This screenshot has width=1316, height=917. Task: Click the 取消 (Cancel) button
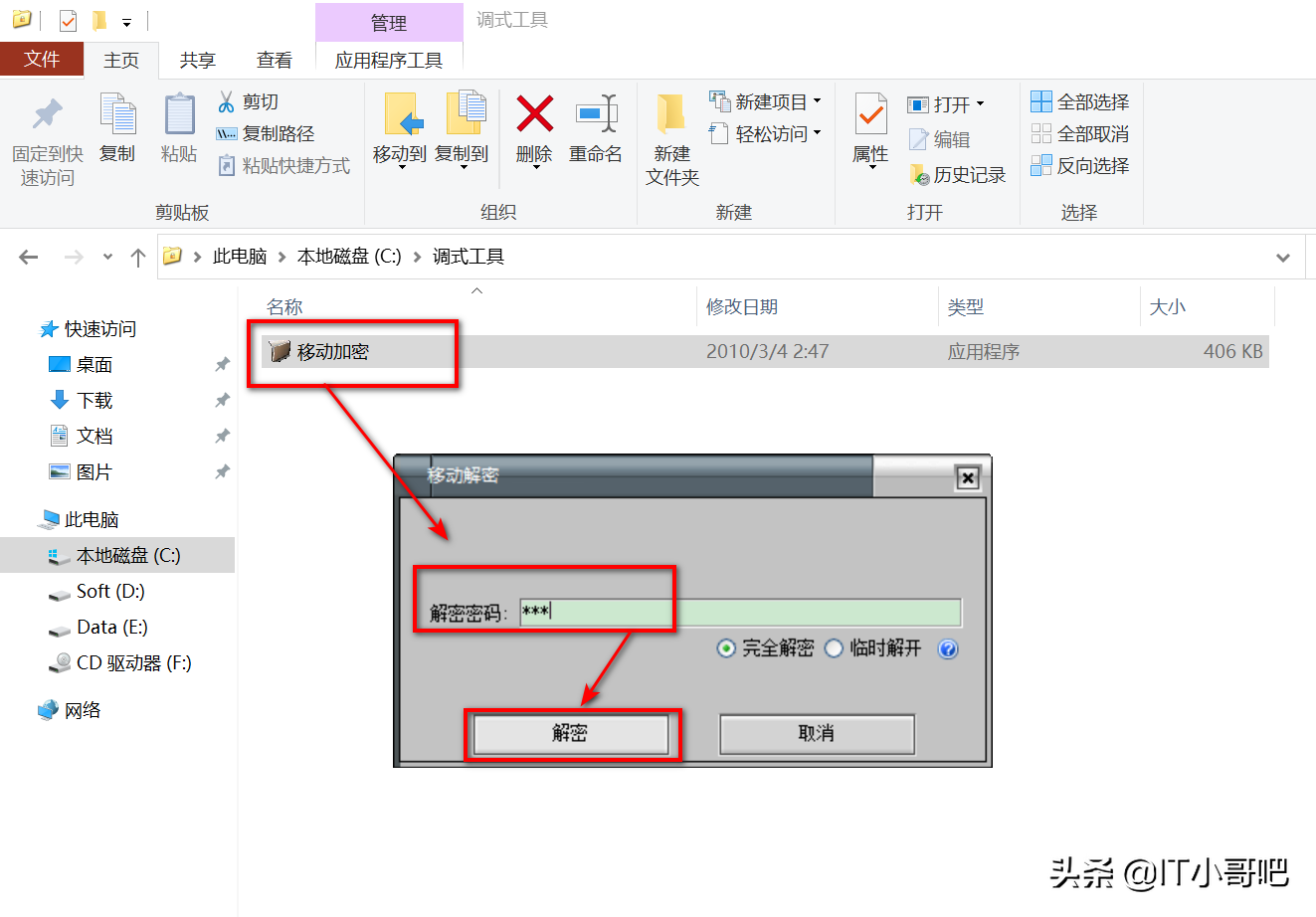(816, 734)
